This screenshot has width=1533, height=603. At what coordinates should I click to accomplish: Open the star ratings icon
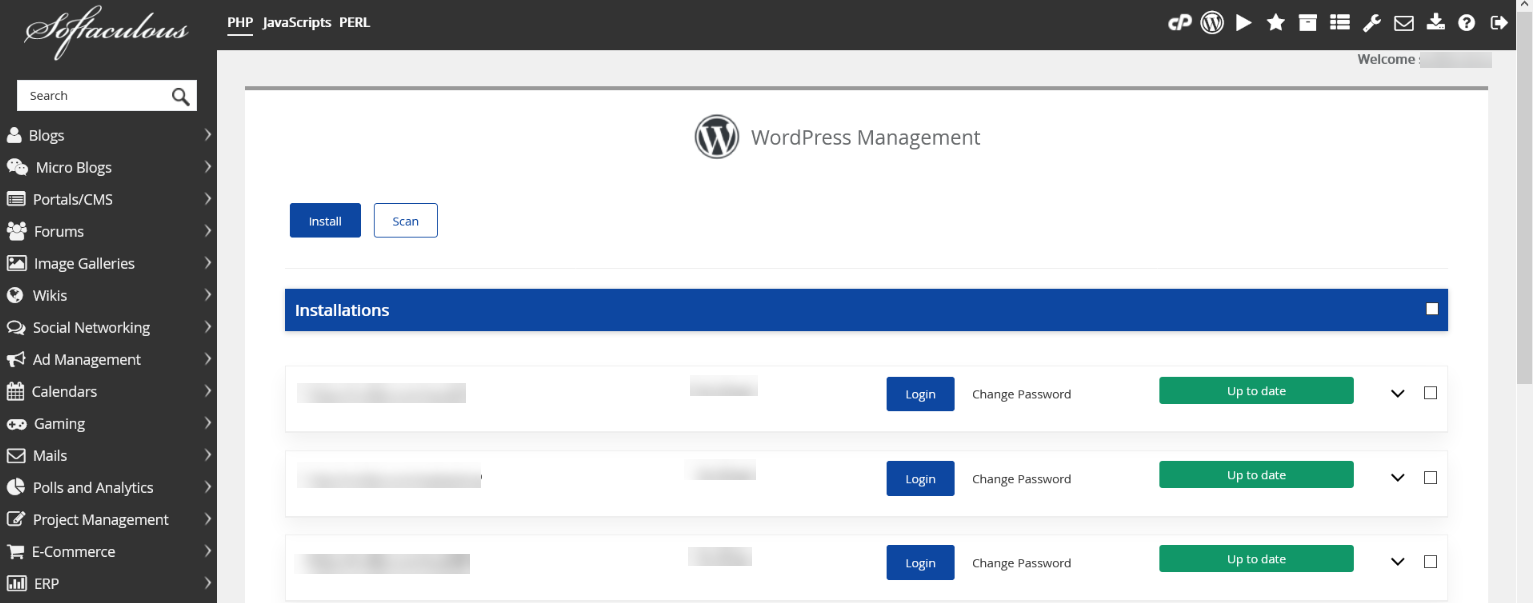point(1275,21)
